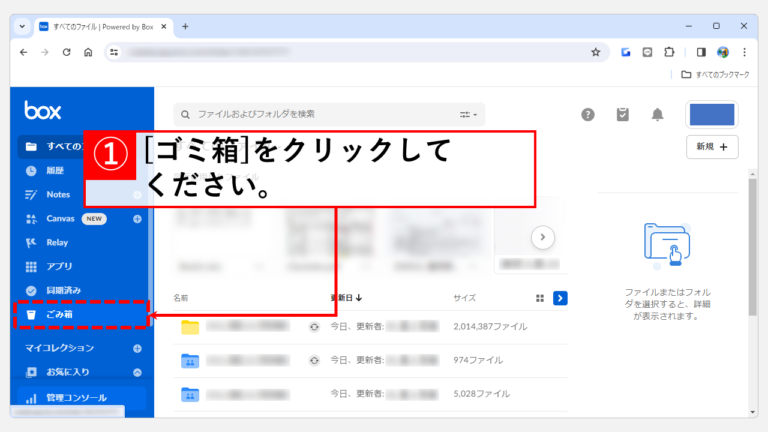Click the account profile button
This screenshot has width=768, height=432.
(x=712, y=115)
